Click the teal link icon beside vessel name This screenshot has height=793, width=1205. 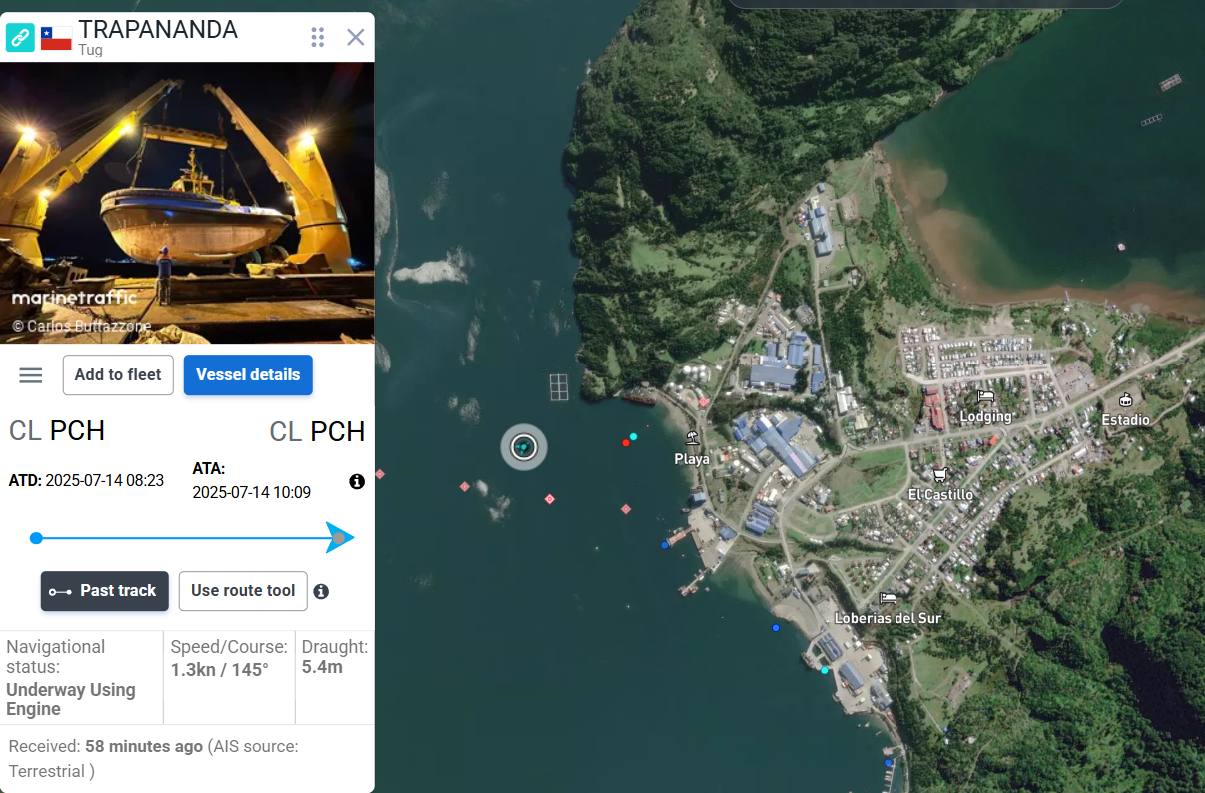pos(20,38)
